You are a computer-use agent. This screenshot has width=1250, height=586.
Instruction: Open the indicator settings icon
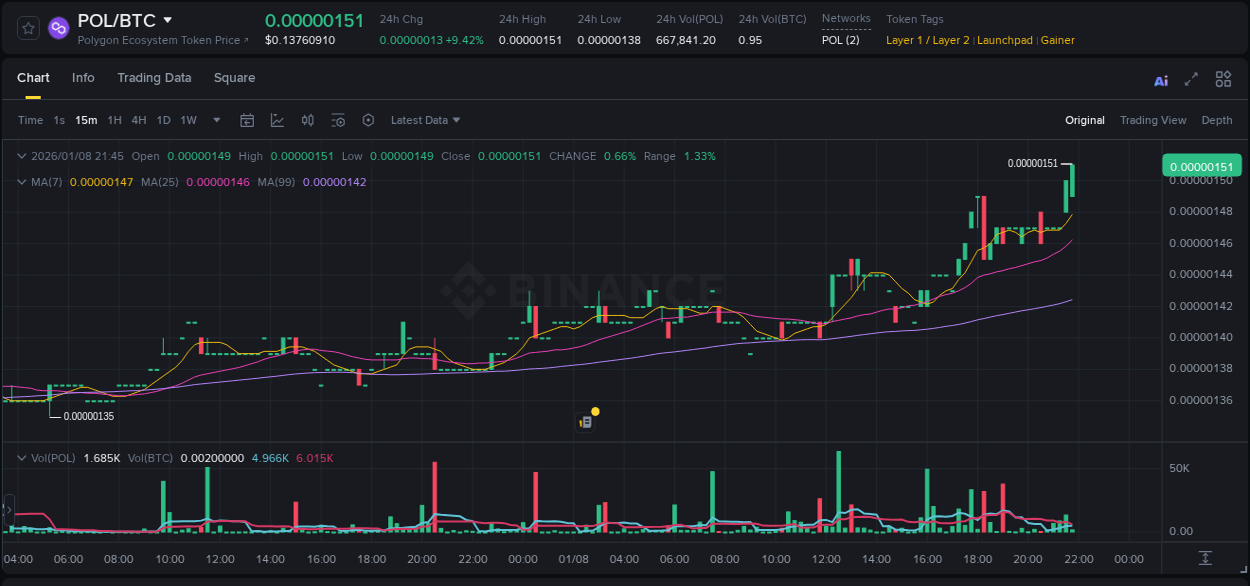(338, 120)
